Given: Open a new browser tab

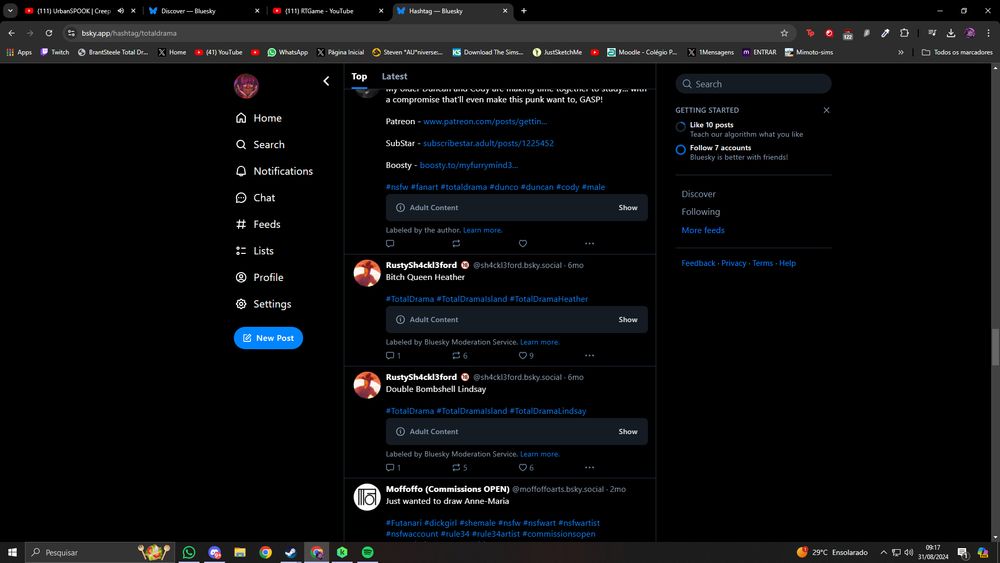Looking at the screenshot, I should tap(524, 11).
